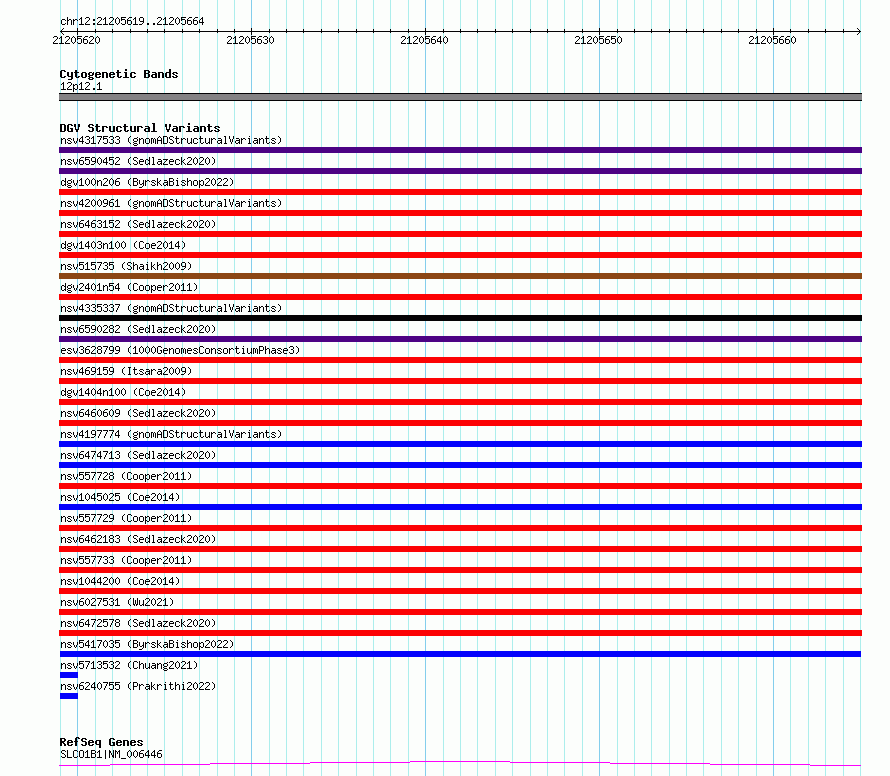Click the nsv6590452 (Sedlazeck2020) label
The image size is (890, 776).
(138, 161)
